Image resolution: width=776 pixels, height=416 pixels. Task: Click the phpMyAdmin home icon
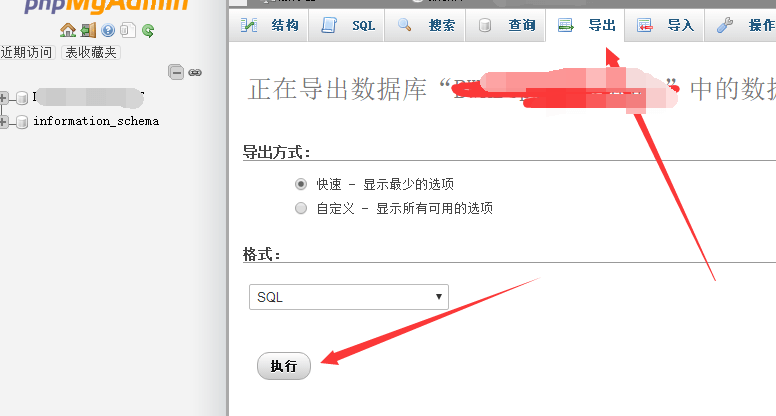pyautogui.click(x=68, y=30)
